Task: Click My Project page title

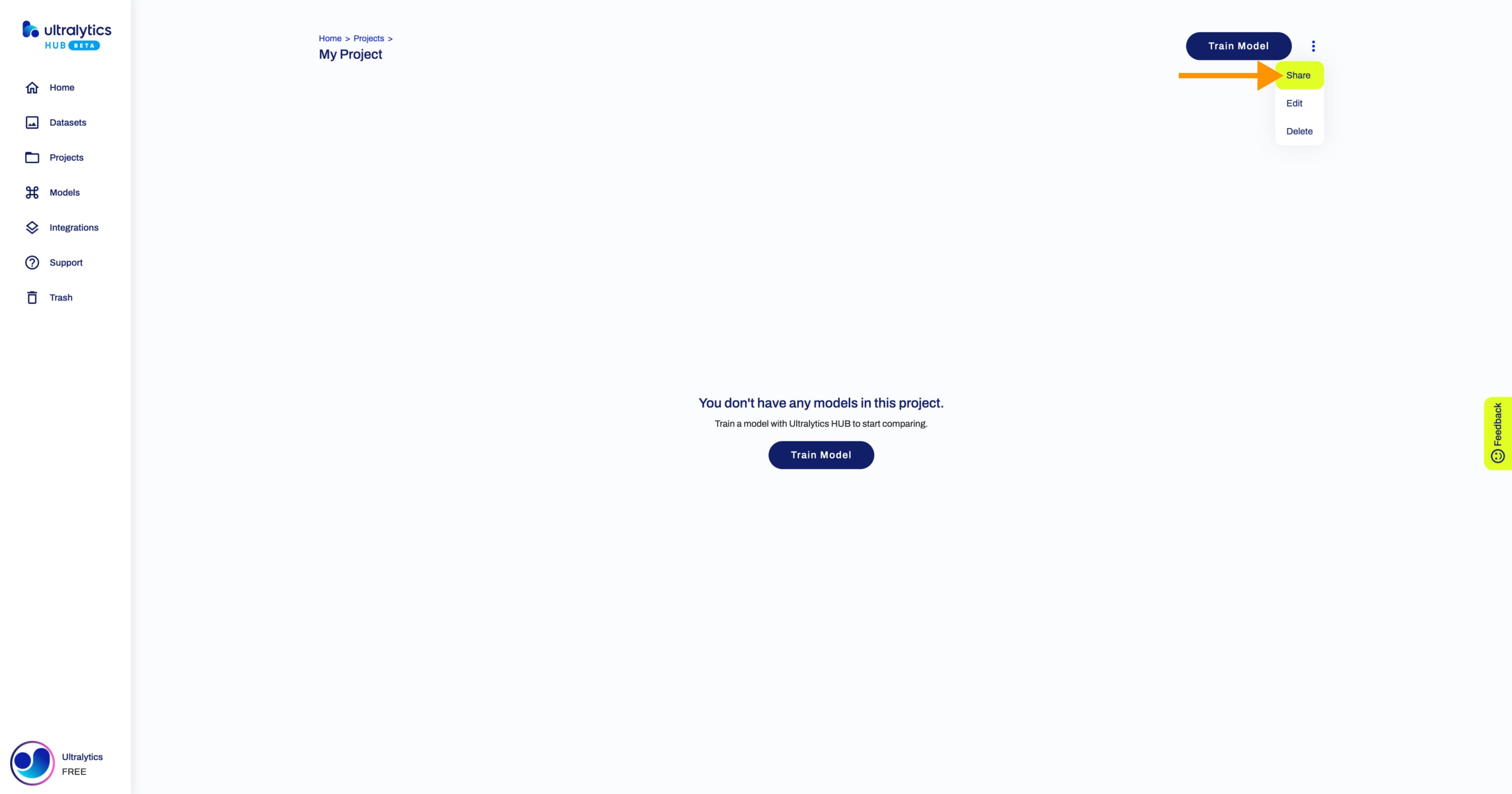Action: pyautogui.click(x=350, y=54)
